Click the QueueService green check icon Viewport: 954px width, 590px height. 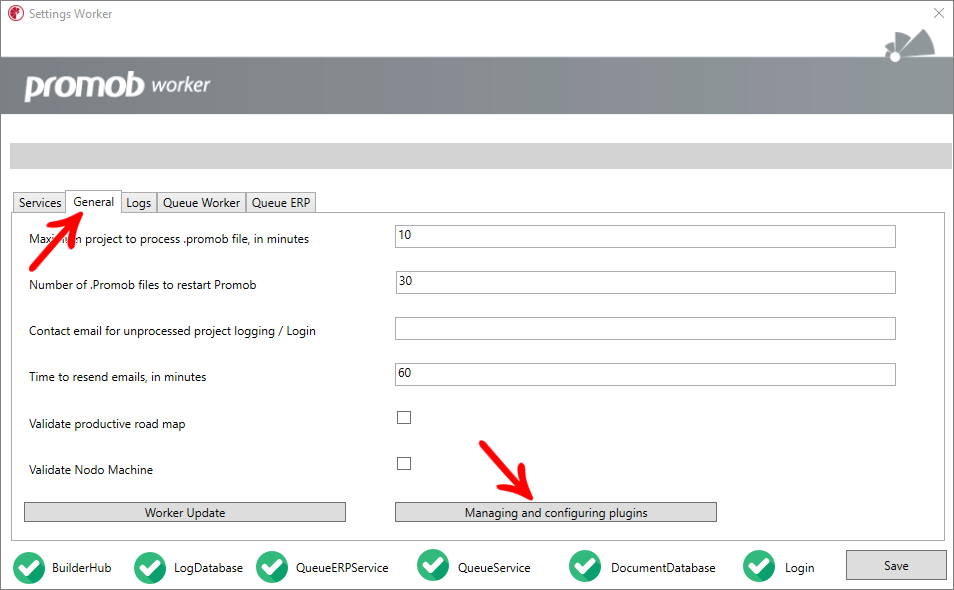click(x=433, y=564)
